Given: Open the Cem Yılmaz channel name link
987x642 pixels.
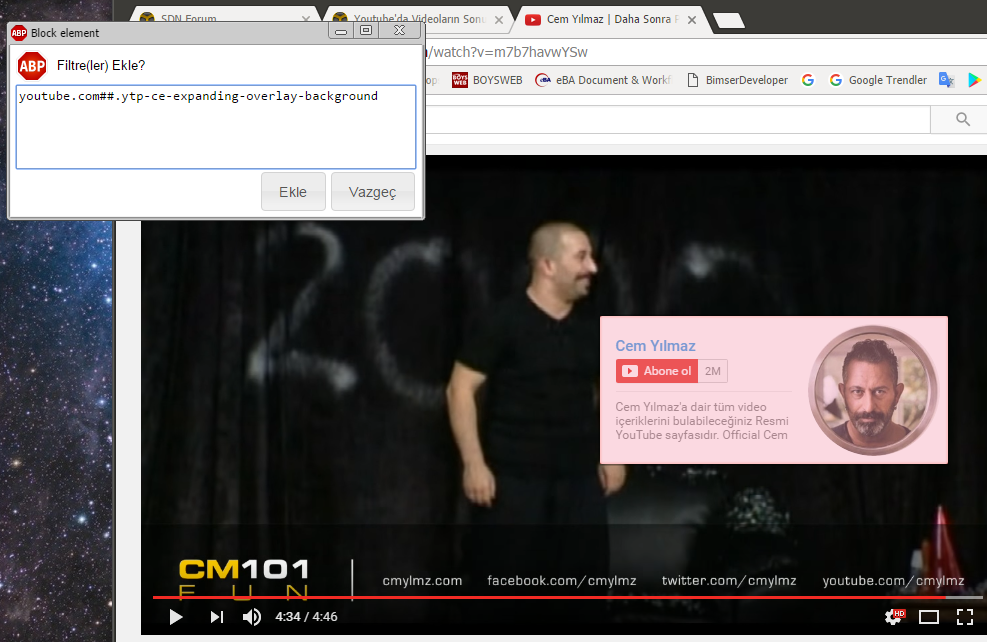Looking at the screenshot, I should click(x=655, y=346).
